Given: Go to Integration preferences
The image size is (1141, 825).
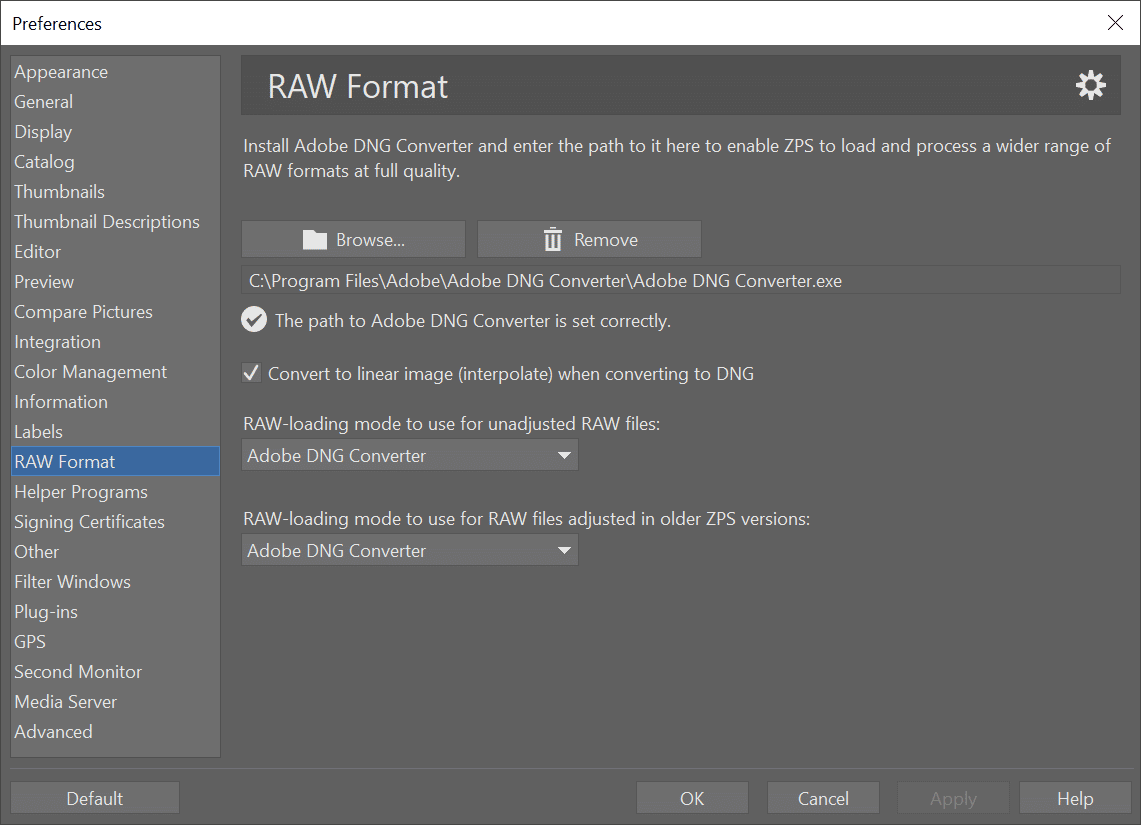Looking at the screenshot, I should tap(115, 342).
